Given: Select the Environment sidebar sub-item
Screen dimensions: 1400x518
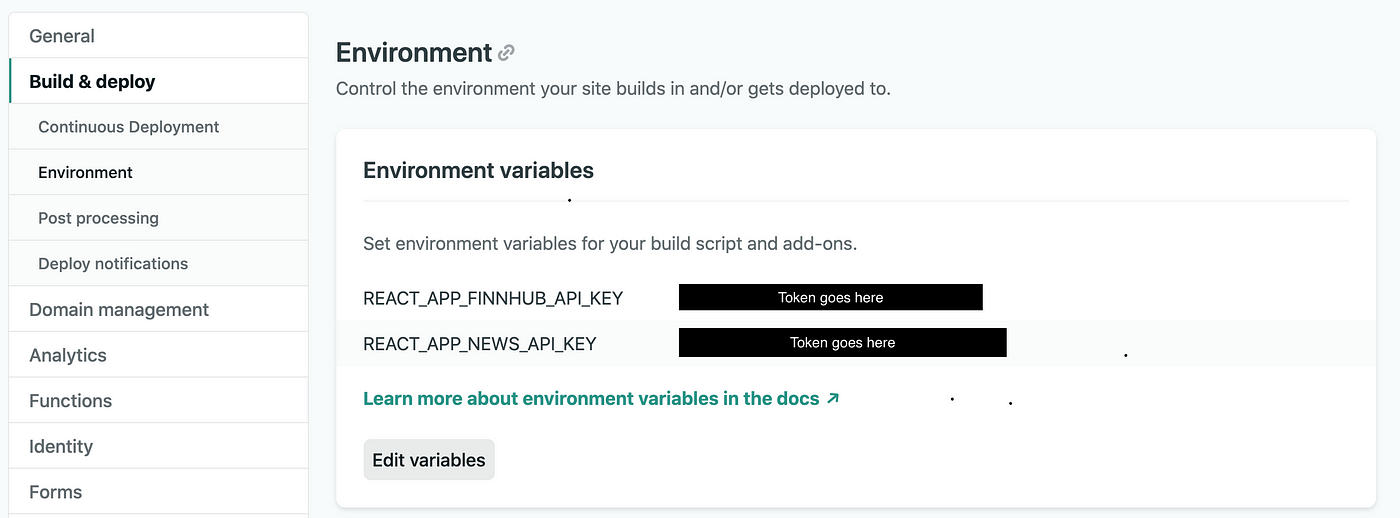Looking at the screenshot, I should click(x=159, y=172).
